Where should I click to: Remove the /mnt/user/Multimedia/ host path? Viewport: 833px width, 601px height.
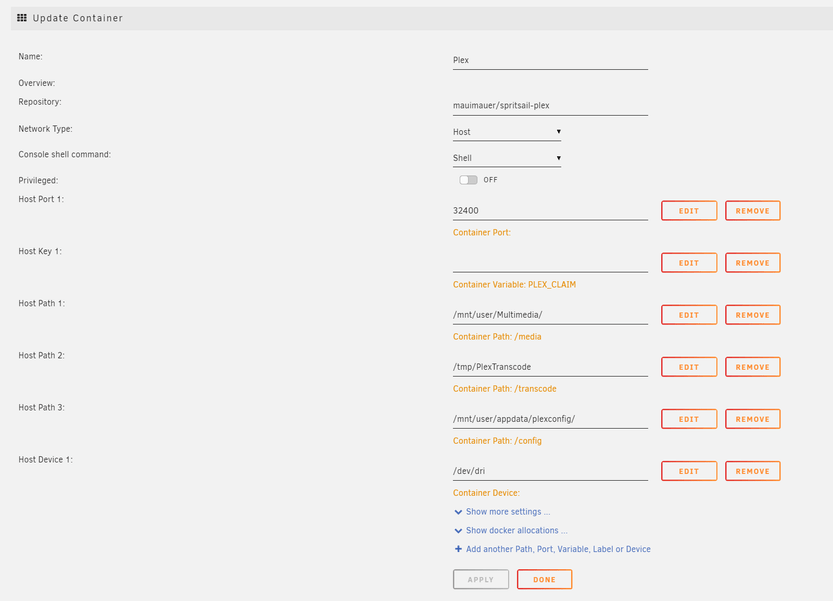click(752, 315)
